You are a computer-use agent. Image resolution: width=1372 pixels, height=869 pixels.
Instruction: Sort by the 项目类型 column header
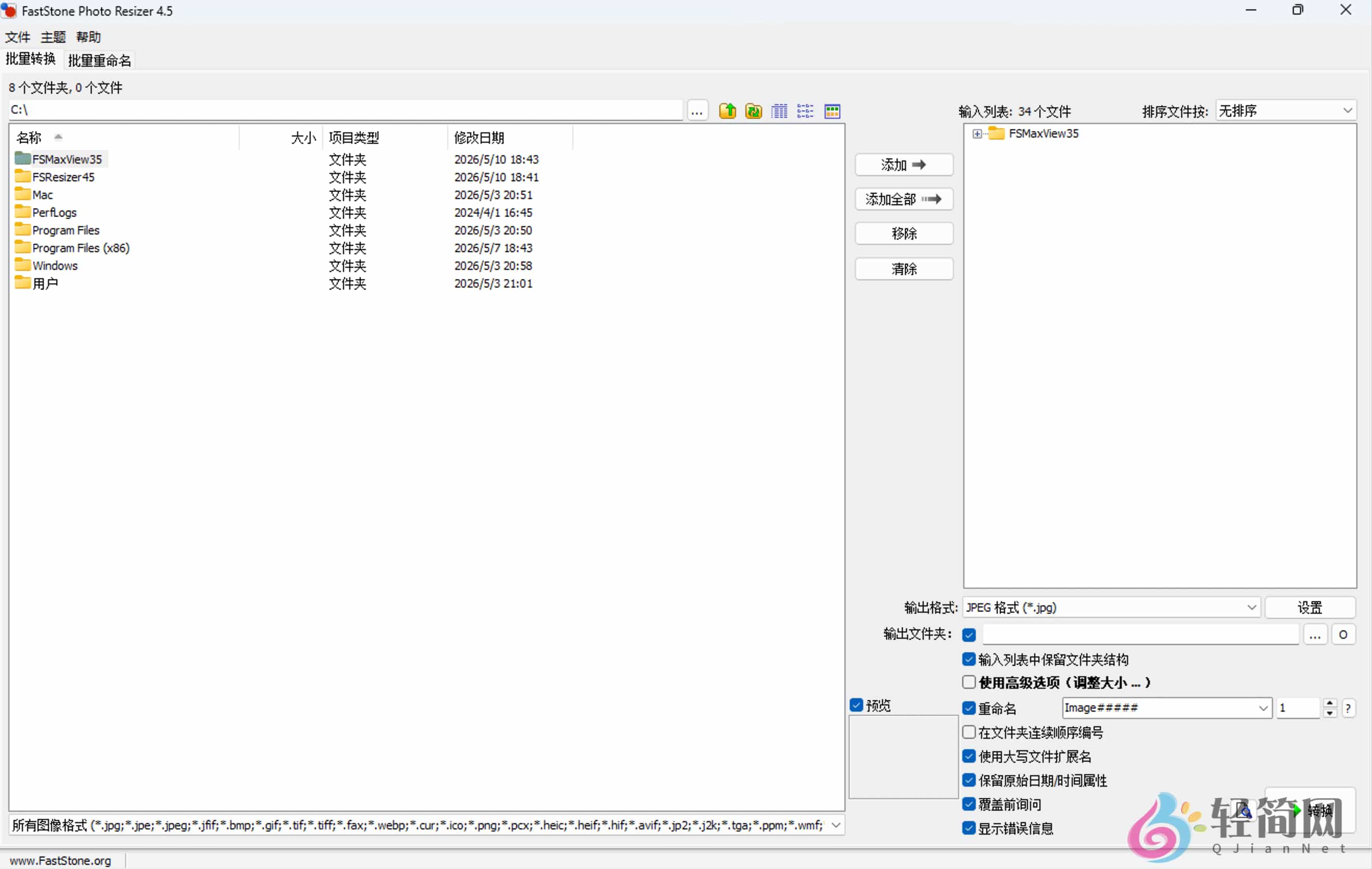(x=385, y=137)
